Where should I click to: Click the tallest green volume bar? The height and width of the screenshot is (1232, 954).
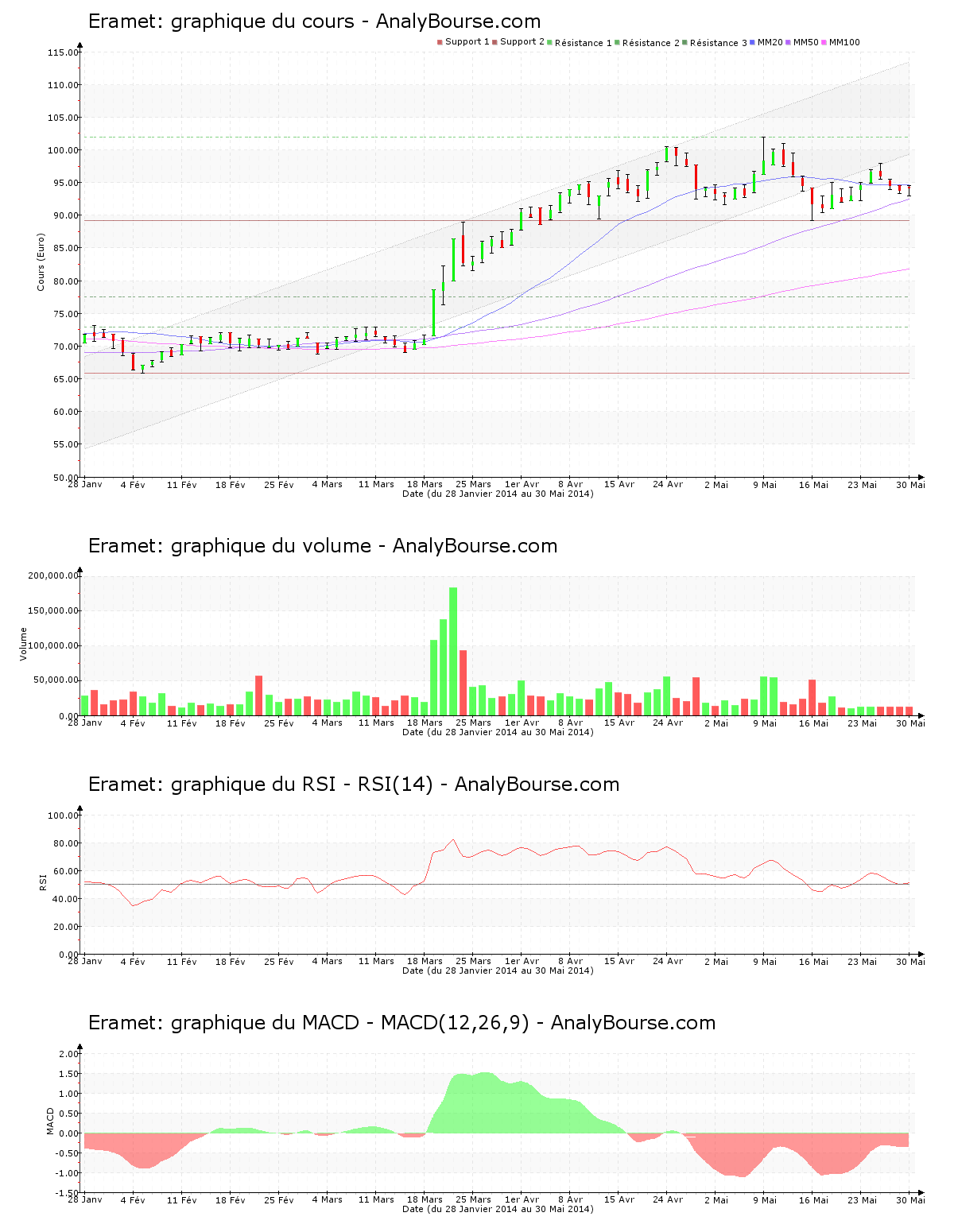click(453, 651)
